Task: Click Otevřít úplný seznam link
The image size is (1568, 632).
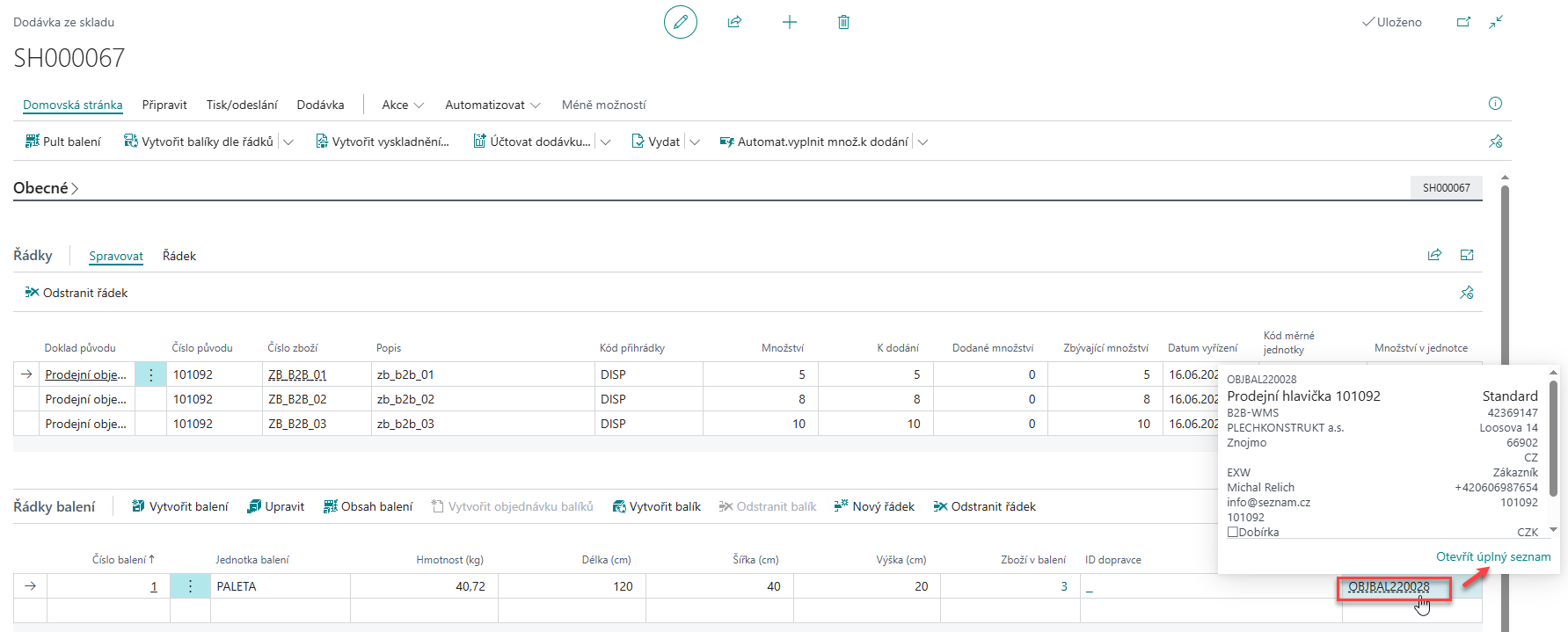Action: point(1492,556)
